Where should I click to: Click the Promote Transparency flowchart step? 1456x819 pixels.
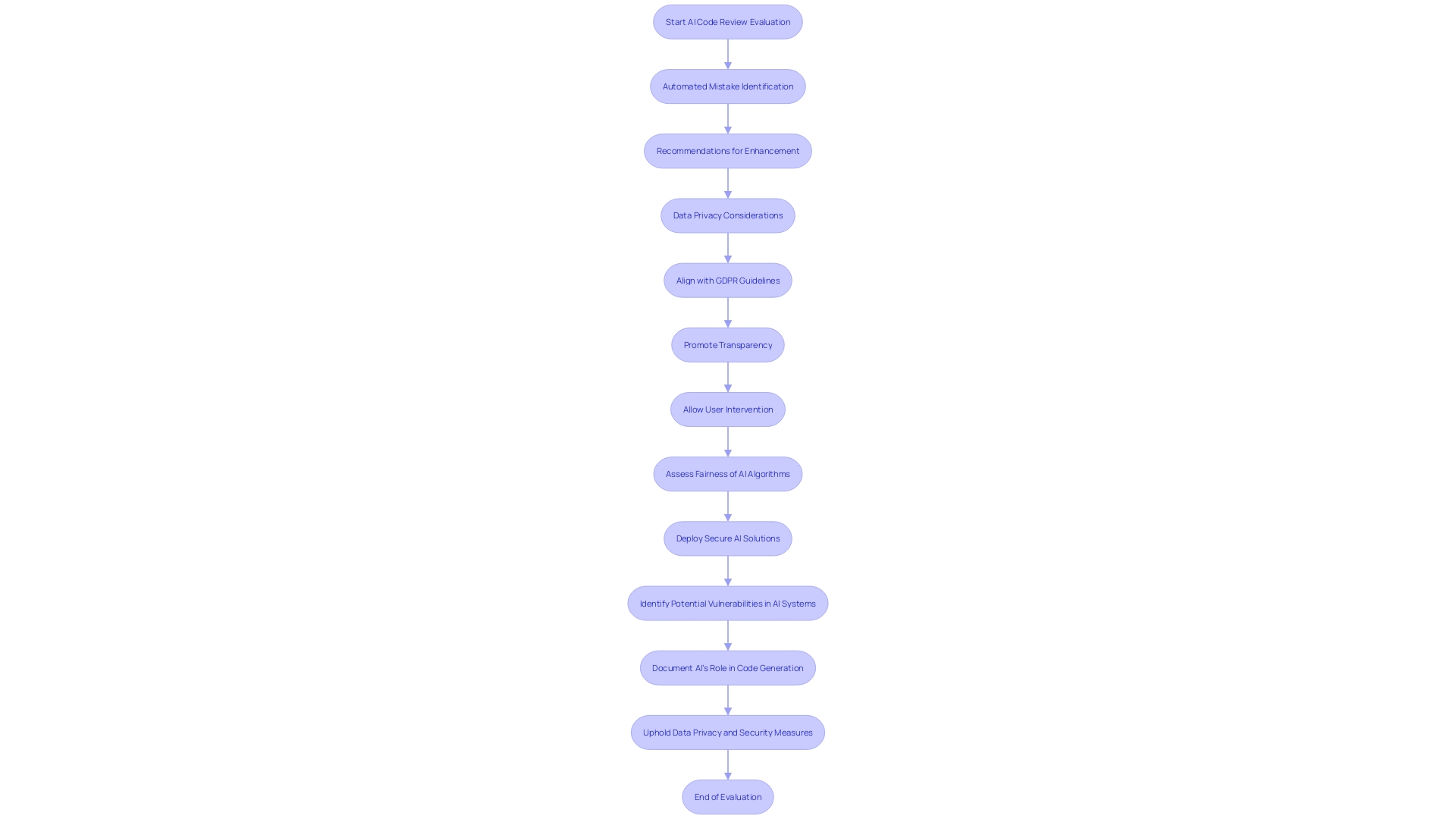coord(728,344)
